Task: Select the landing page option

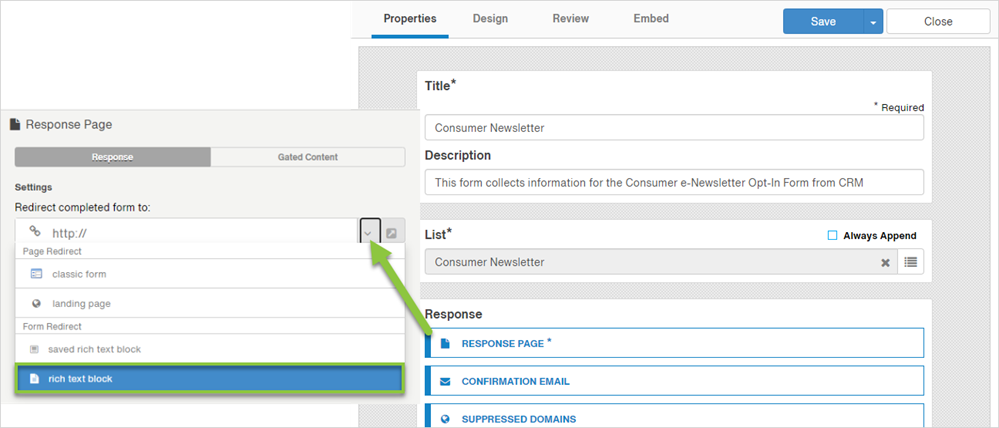Action: (210, 303)
